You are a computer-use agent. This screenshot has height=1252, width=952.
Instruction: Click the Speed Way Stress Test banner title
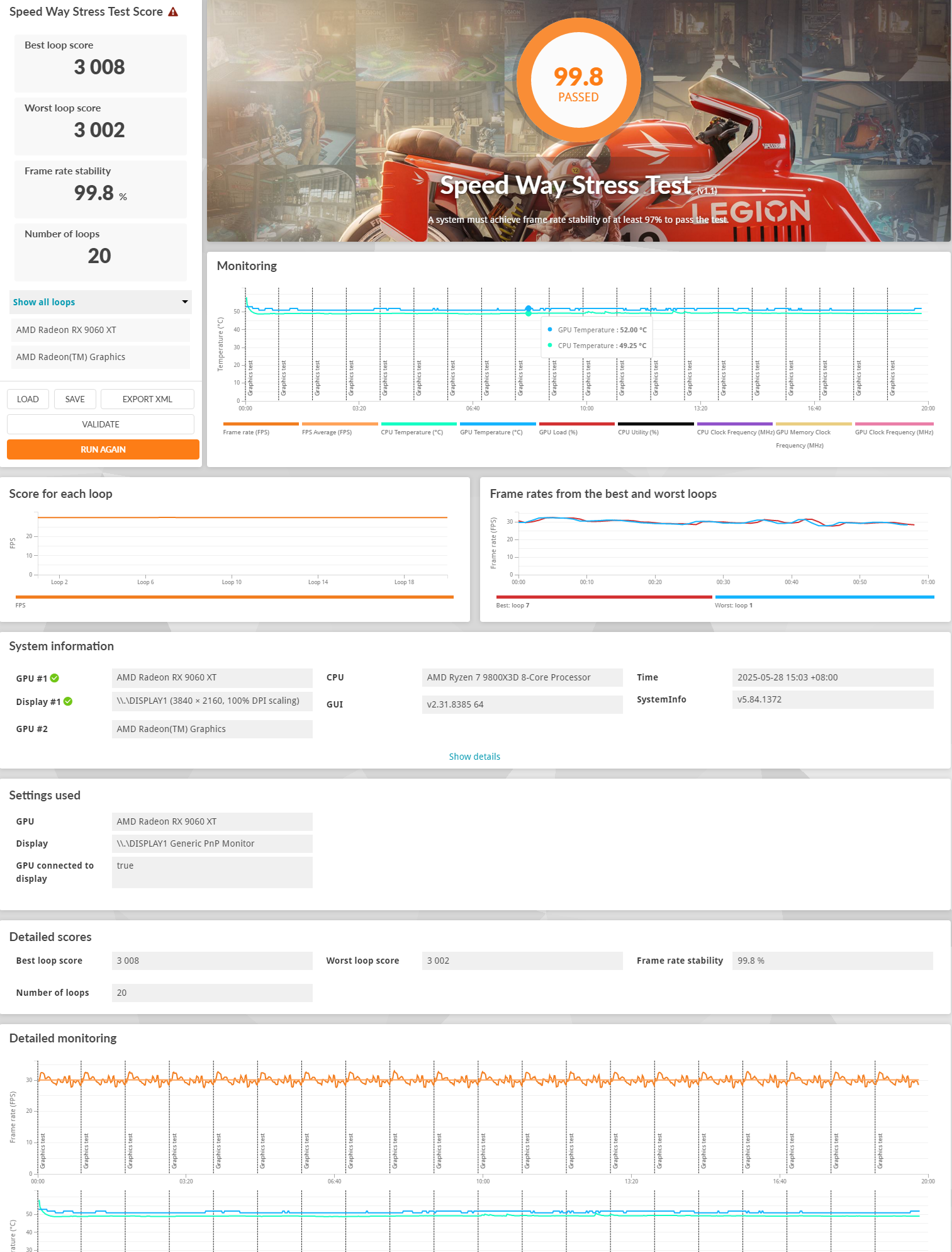coord(566,185)
